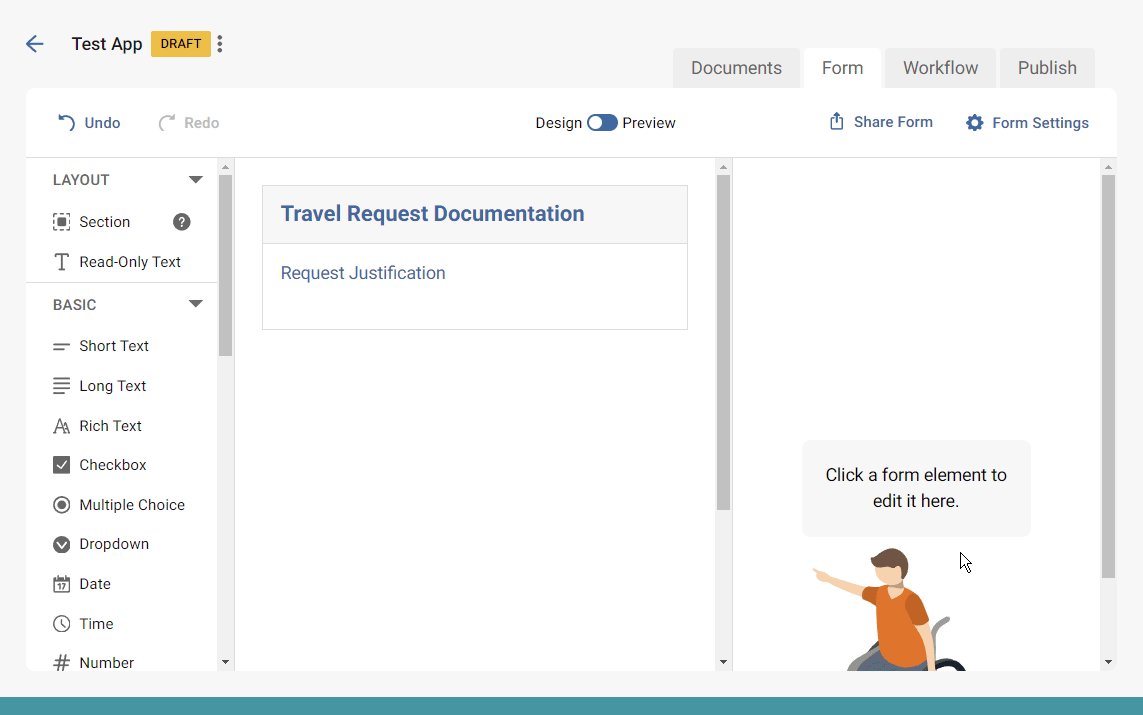Click the Undo button
1143x715 pixels.
(x=88, y=122)
